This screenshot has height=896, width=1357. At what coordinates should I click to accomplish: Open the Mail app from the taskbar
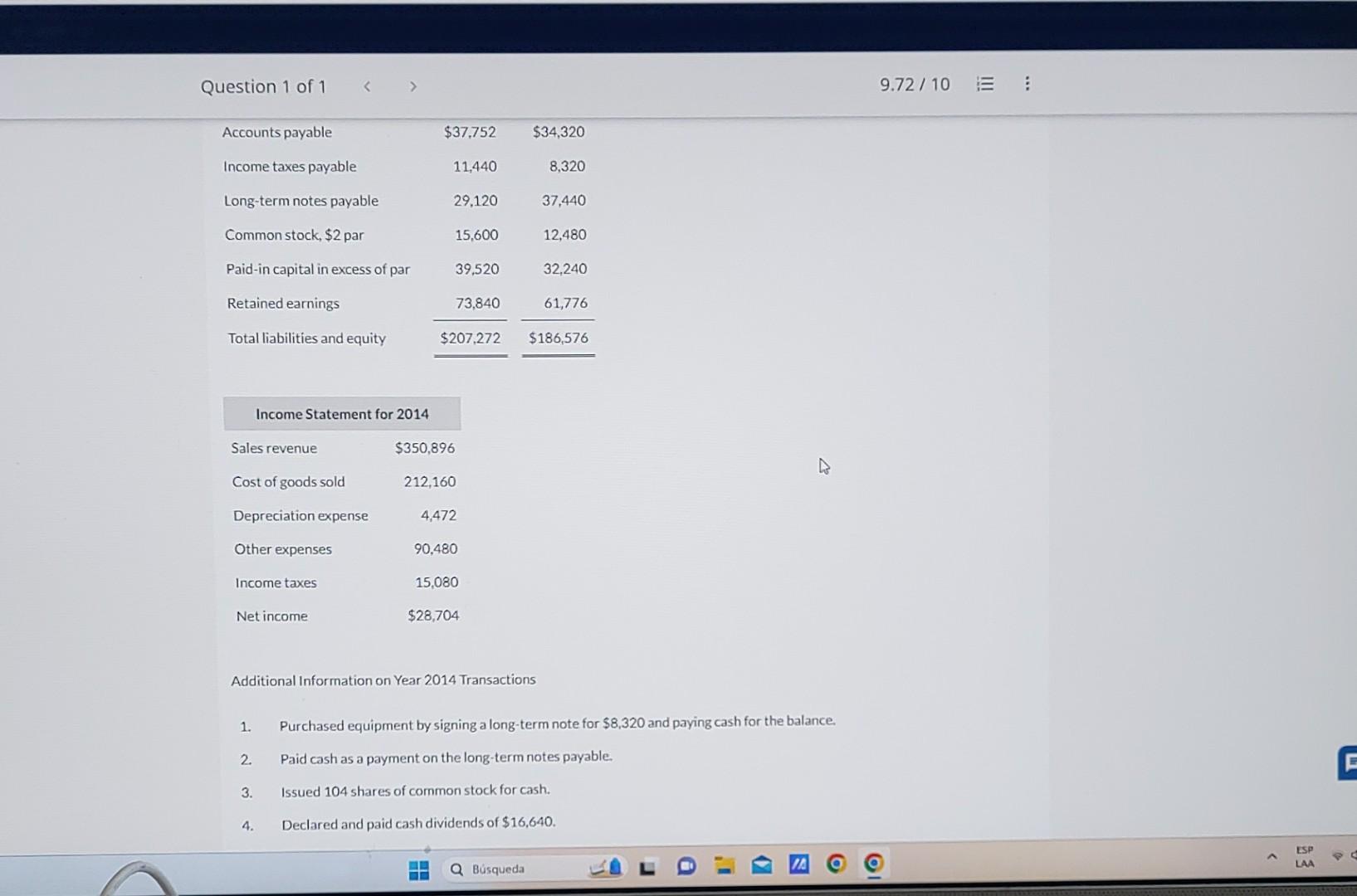click(761, 865)
